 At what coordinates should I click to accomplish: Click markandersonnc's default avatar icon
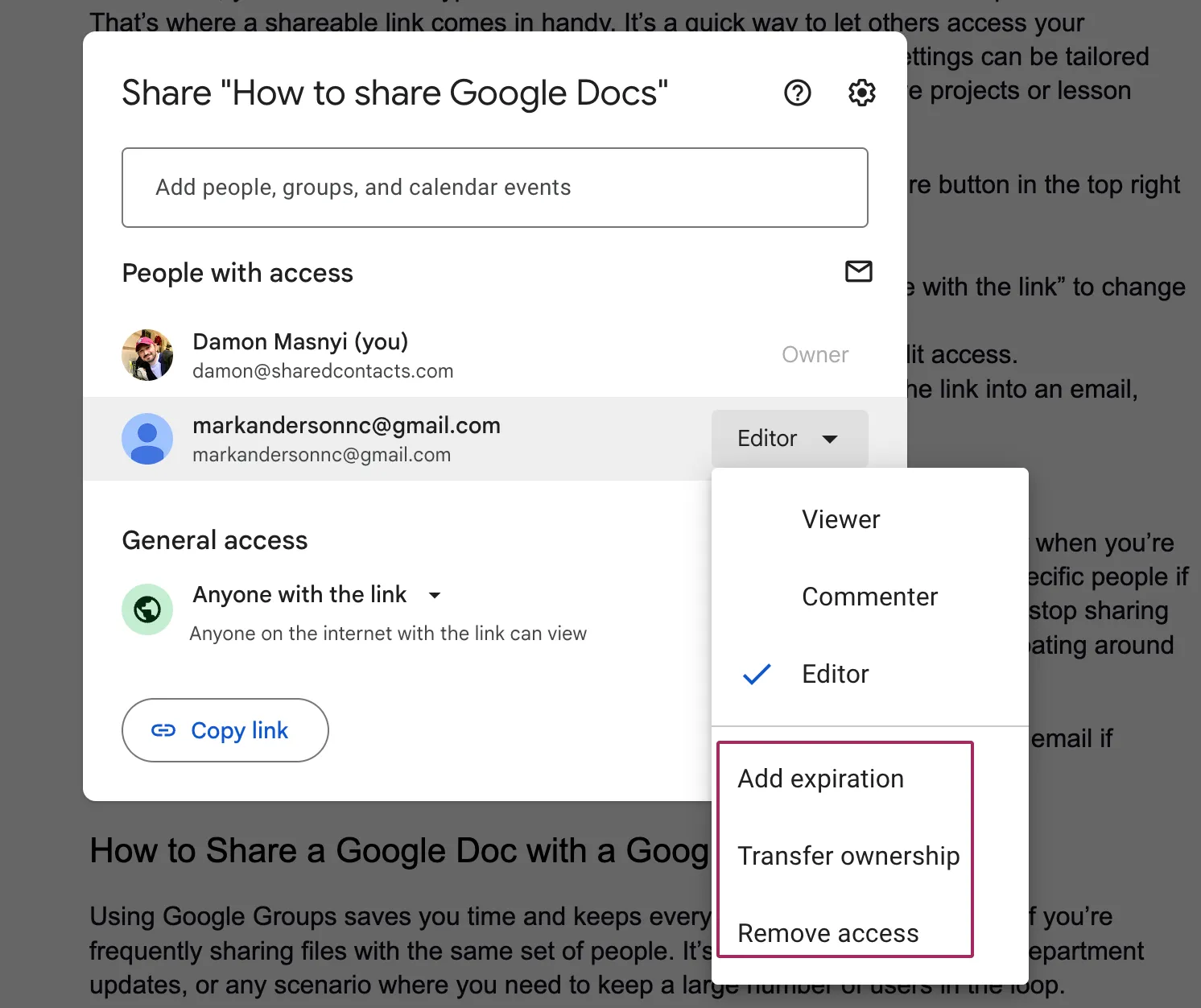tap(147, 439)
